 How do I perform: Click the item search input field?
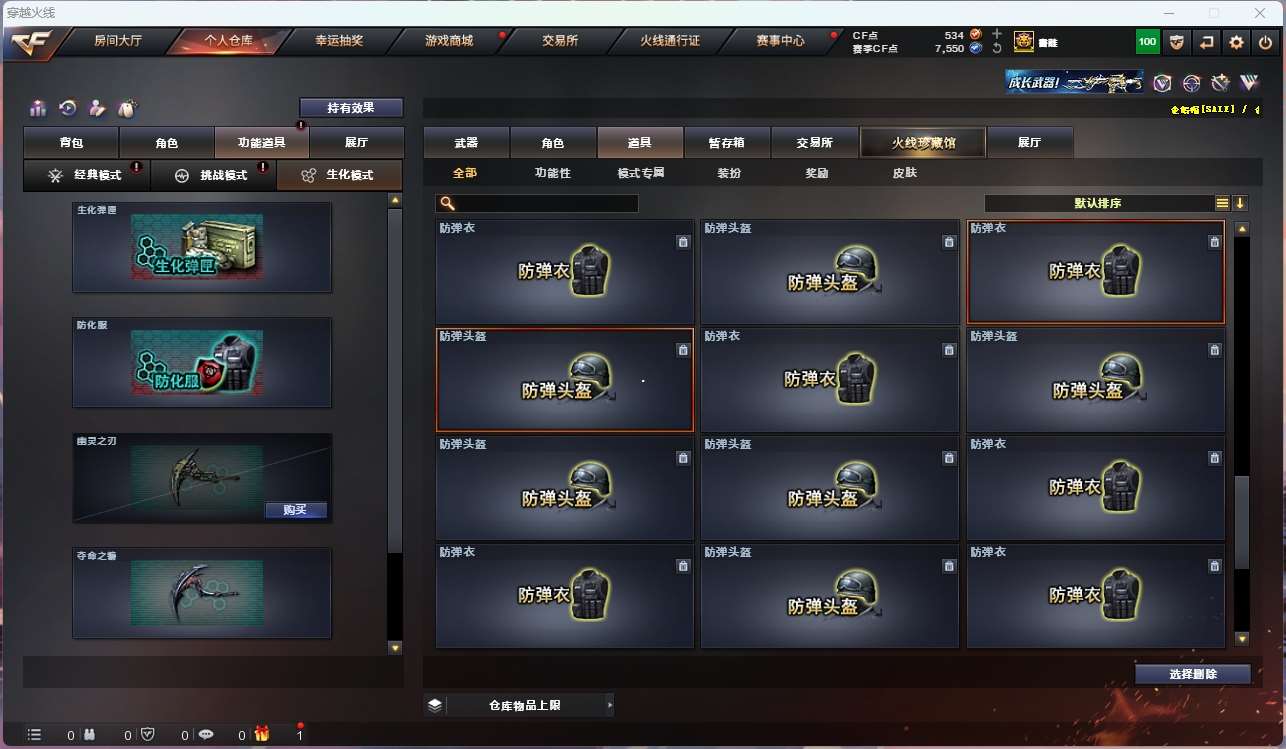tap(537, 203)
